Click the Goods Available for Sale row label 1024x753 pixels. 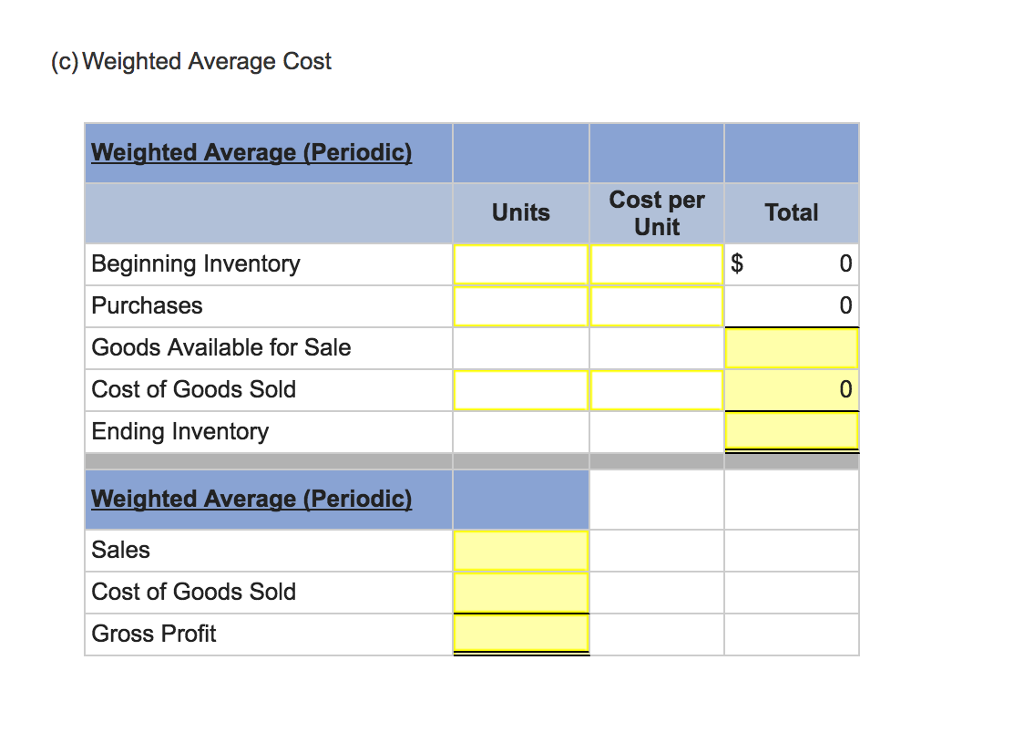pos(221,347)
